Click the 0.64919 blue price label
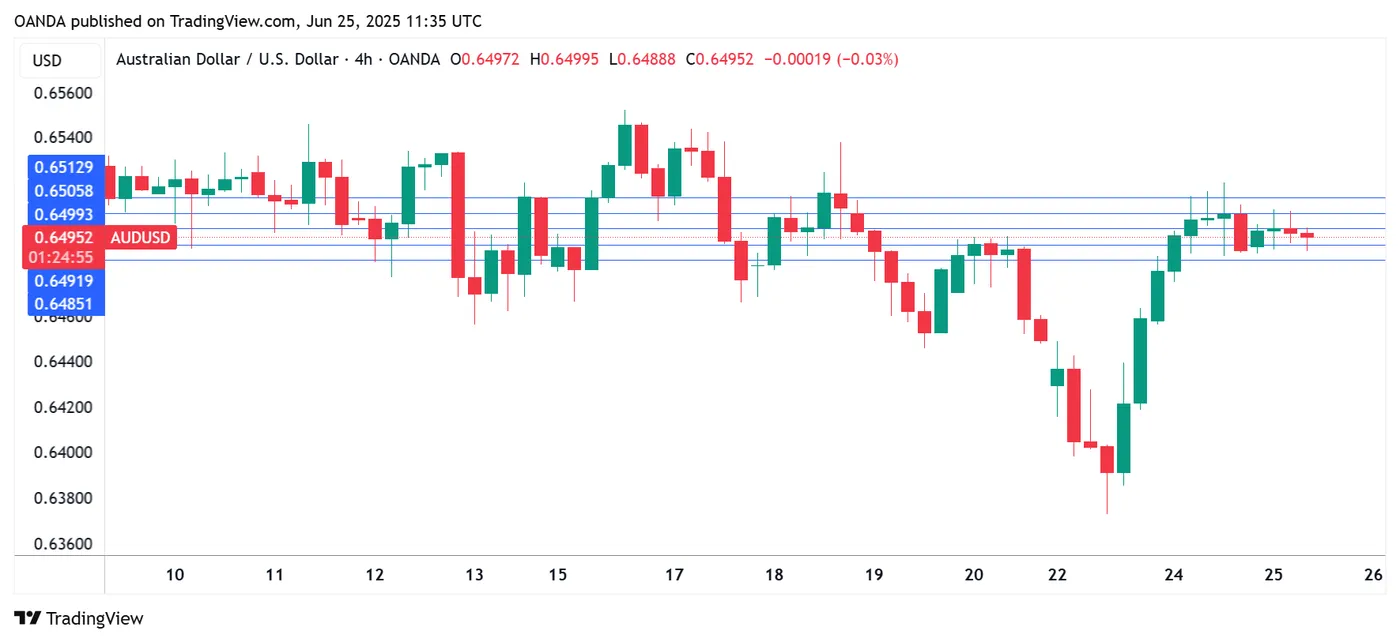This screenshot has height=642, width=1400. pos(64,281)
